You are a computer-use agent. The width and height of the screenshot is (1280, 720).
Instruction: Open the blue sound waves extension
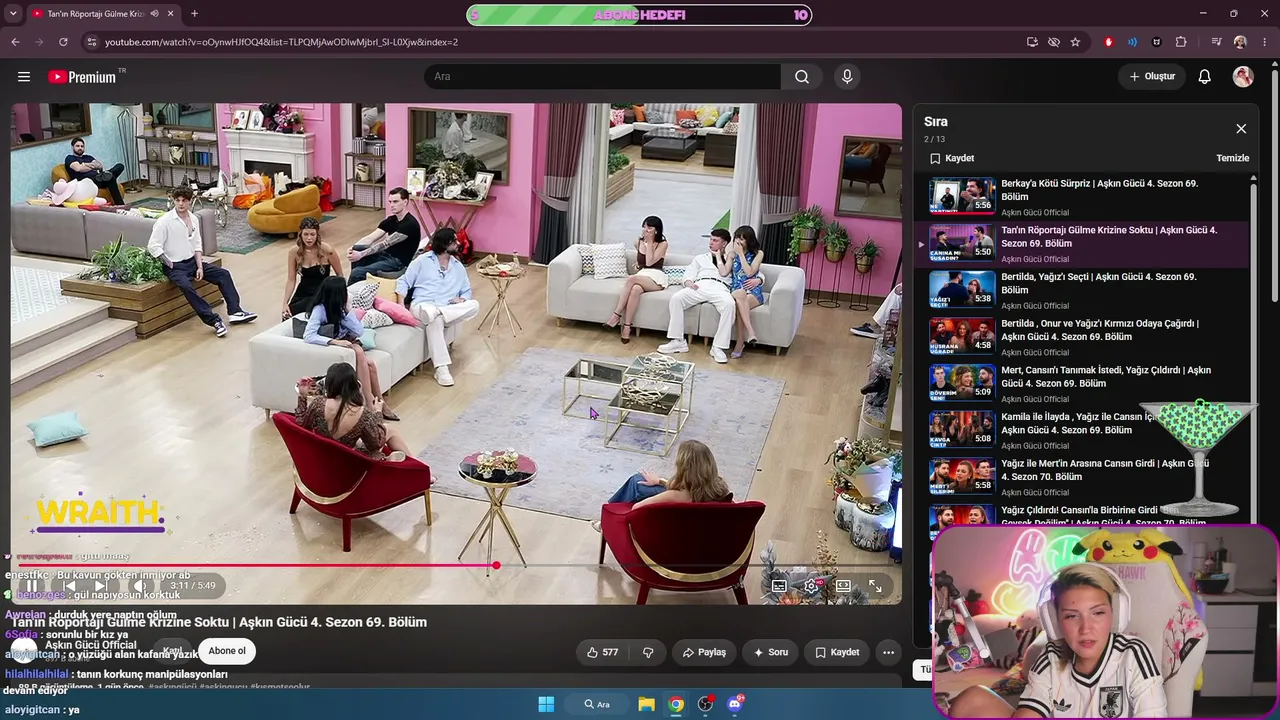tap(1132, 42)
